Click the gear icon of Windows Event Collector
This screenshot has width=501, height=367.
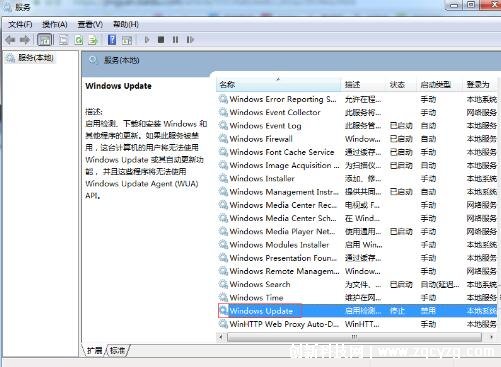223,112
